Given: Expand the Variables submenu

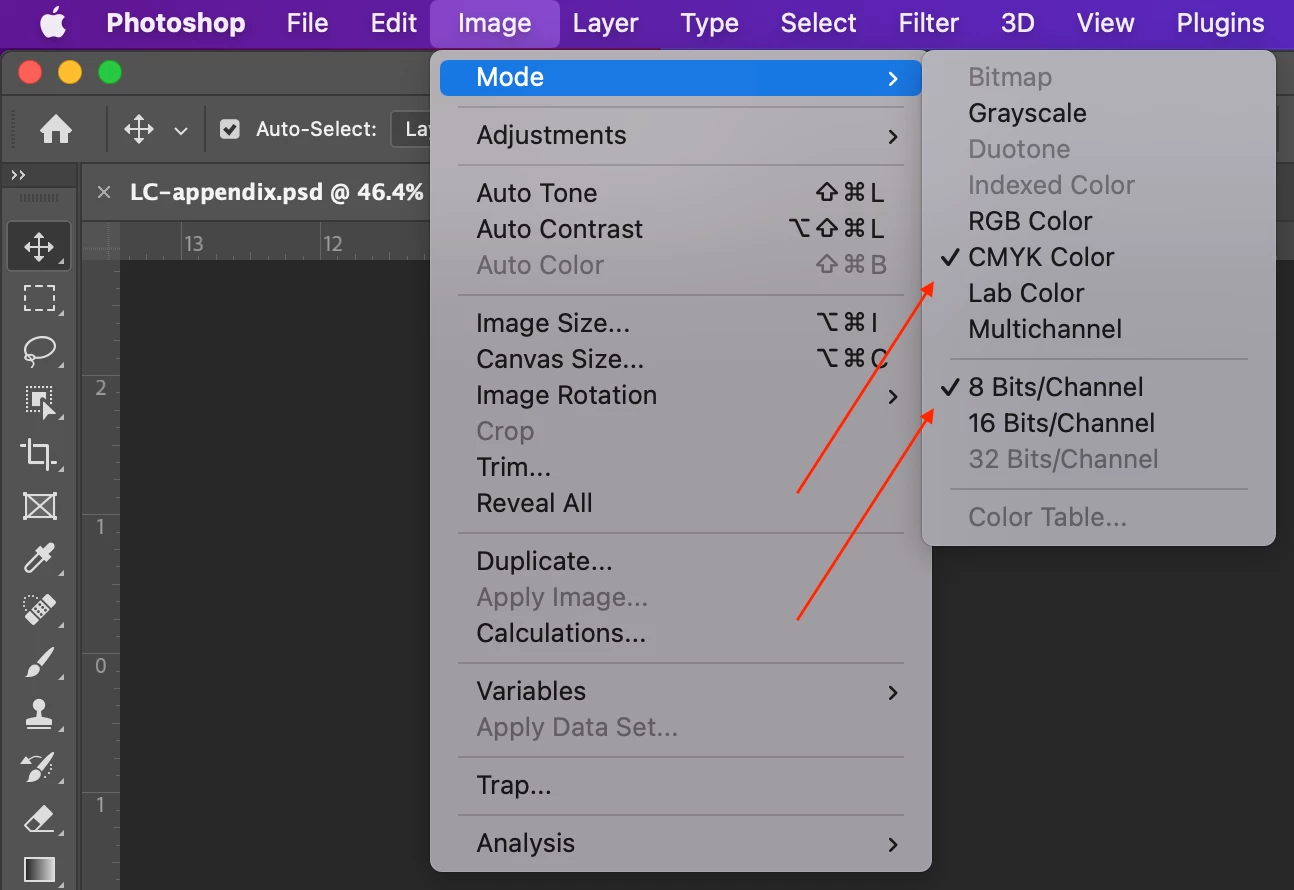Looking at the screenshot, I should (680, 691).
